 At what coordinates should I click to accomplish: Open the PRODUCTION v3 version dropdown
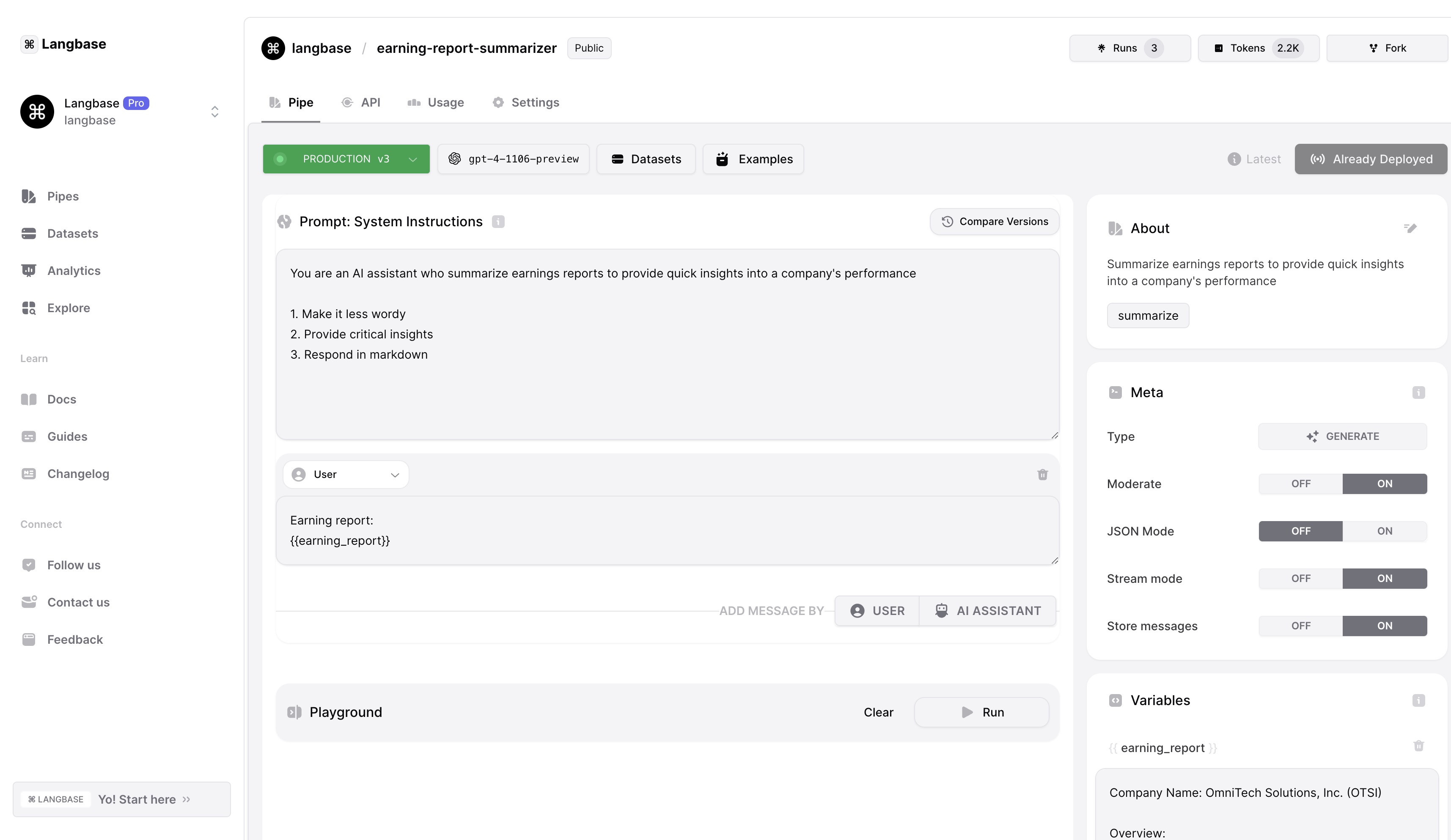pyautogui.click(x=346, y=159)
